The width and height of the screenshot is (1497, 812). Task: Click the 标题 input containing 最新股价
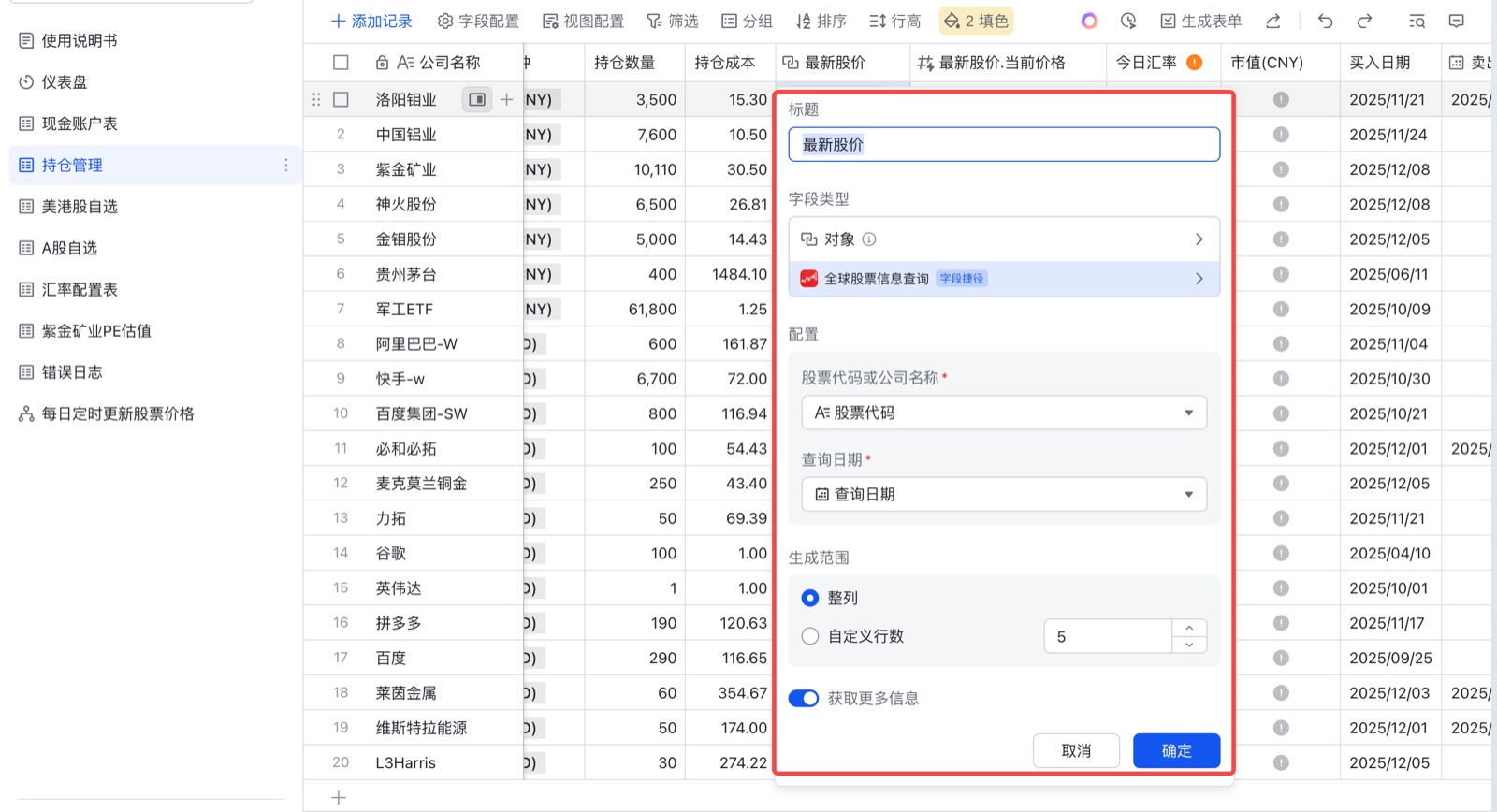(1004, 144)
